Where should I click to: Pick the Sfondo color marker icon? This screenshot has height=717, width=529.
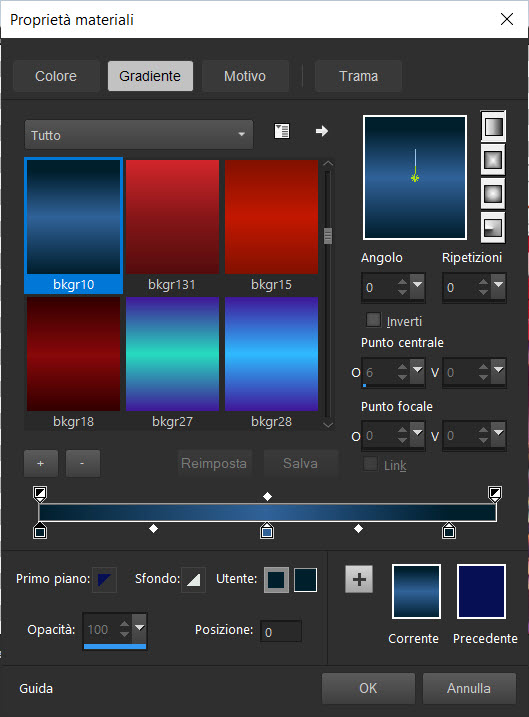click(x=193, y=580)
